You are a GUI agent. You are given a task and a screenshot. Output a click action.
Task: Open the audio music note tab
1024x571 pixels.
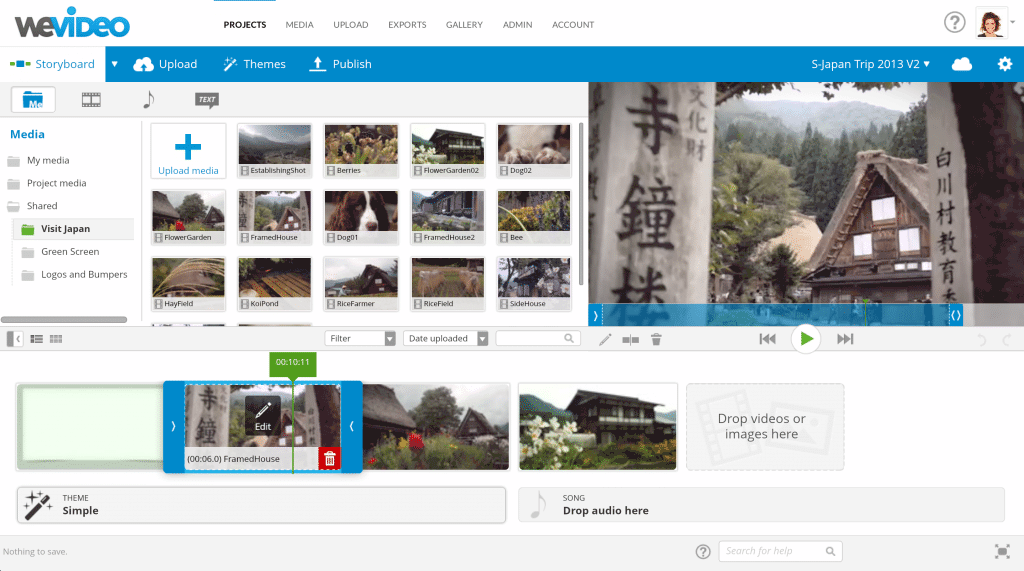pos(148,100)
